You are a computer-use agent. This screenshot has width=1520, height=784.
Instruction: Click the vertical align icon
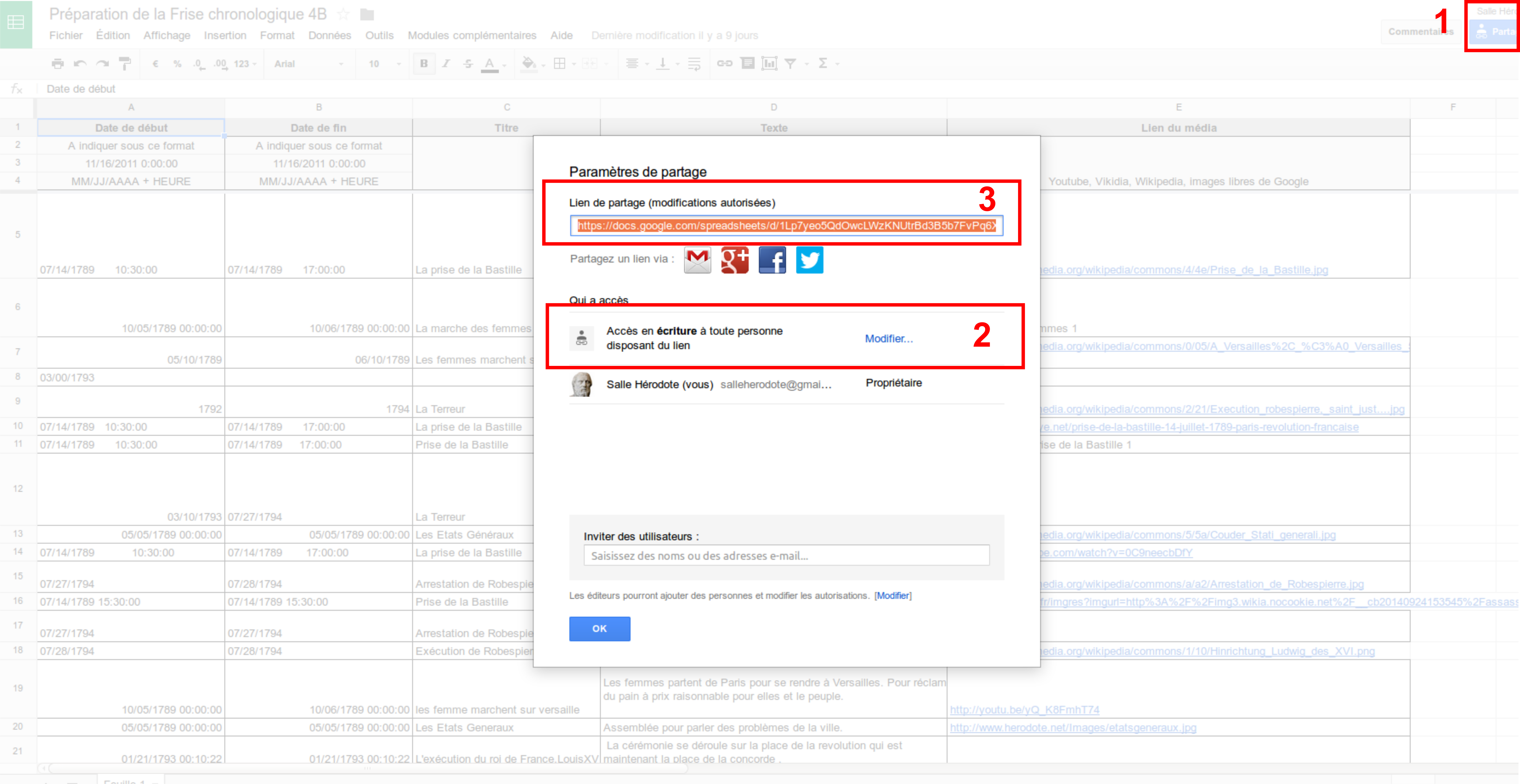[663, 64]
